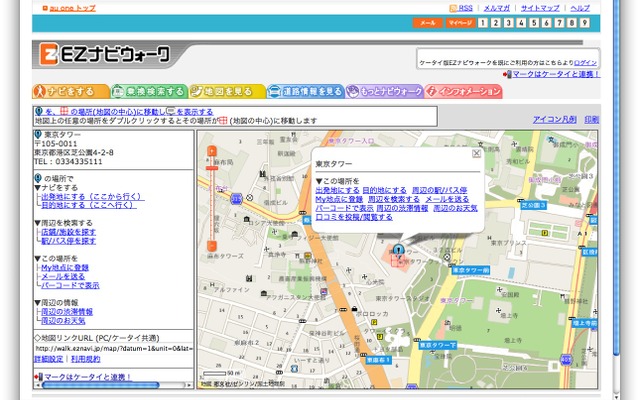Click the map link URL text field
640x400 pixels.
[x=113, y=349]
